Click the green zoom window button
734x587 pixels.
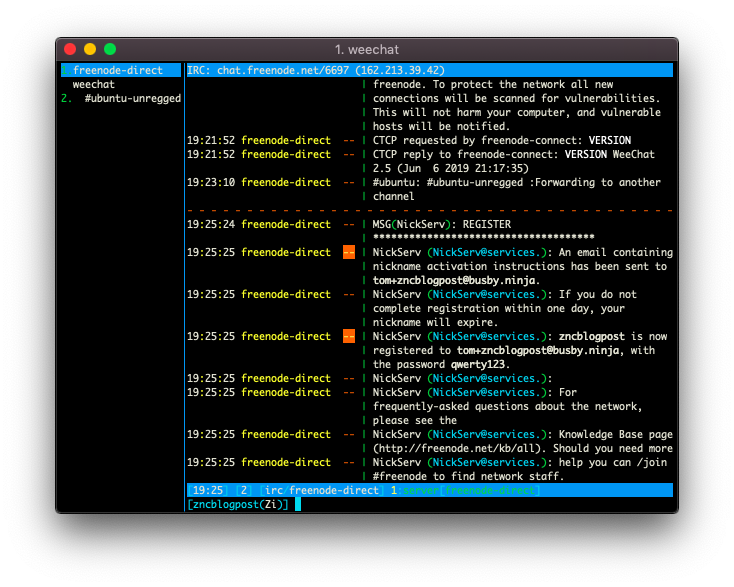(x=110, y=49)
